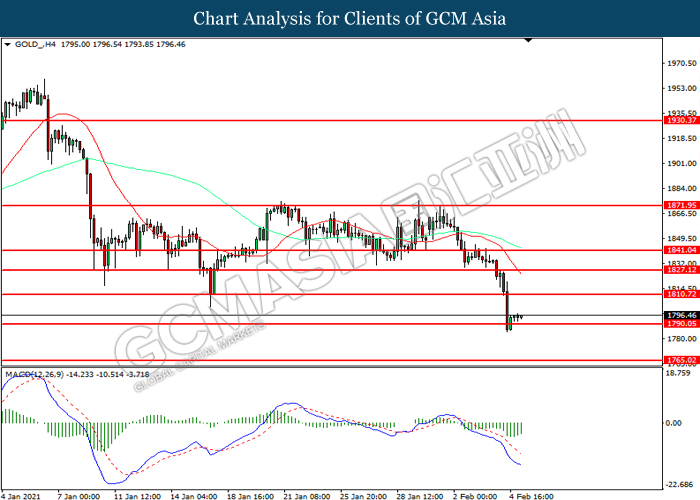
Task: Select the 1871.95 red price label
Action: click(682, 205)
